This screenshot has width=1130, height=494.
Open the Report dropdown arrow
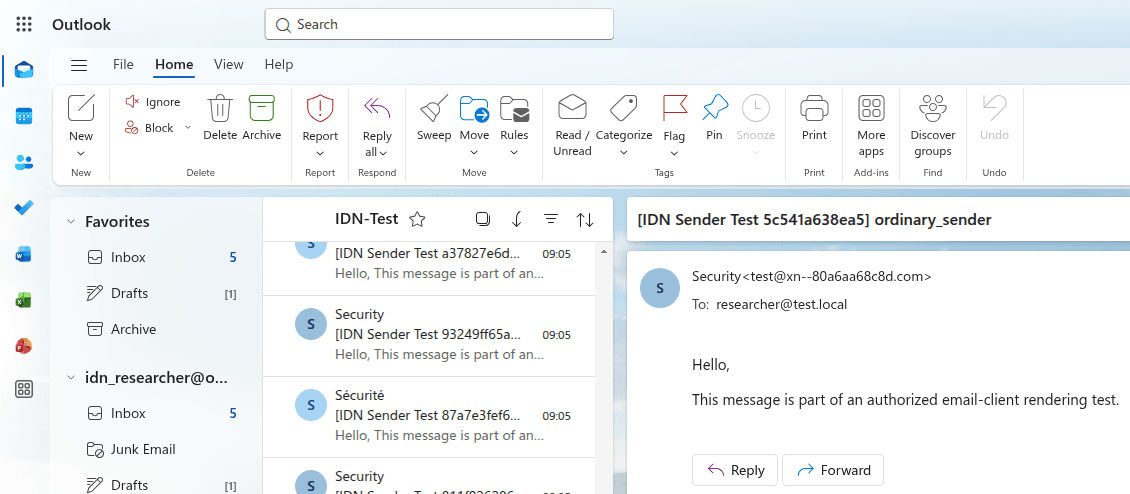pyautogui.click(x=320, y=153)
